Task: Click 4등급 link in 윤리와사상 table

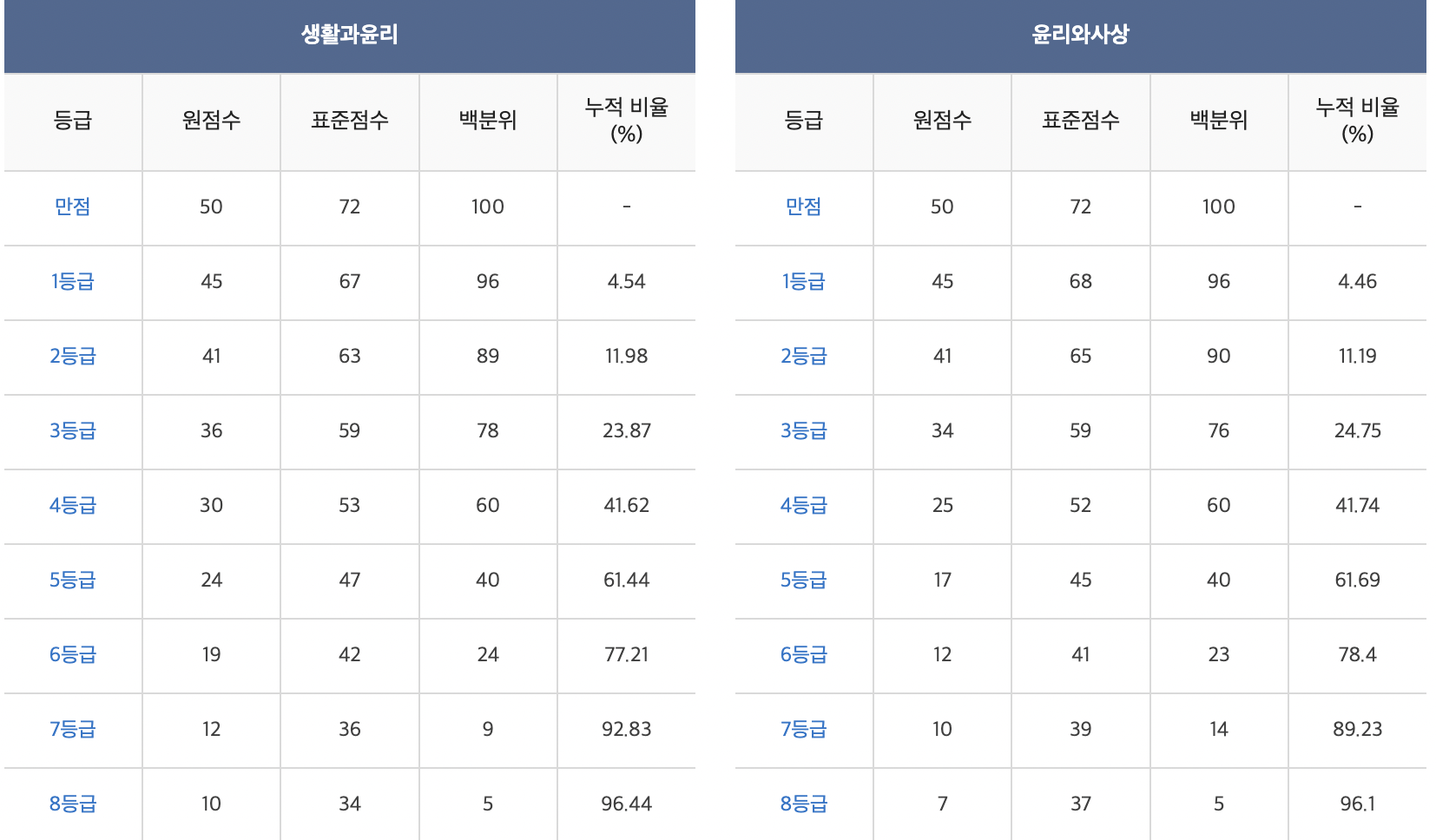Action: point(804,505)
